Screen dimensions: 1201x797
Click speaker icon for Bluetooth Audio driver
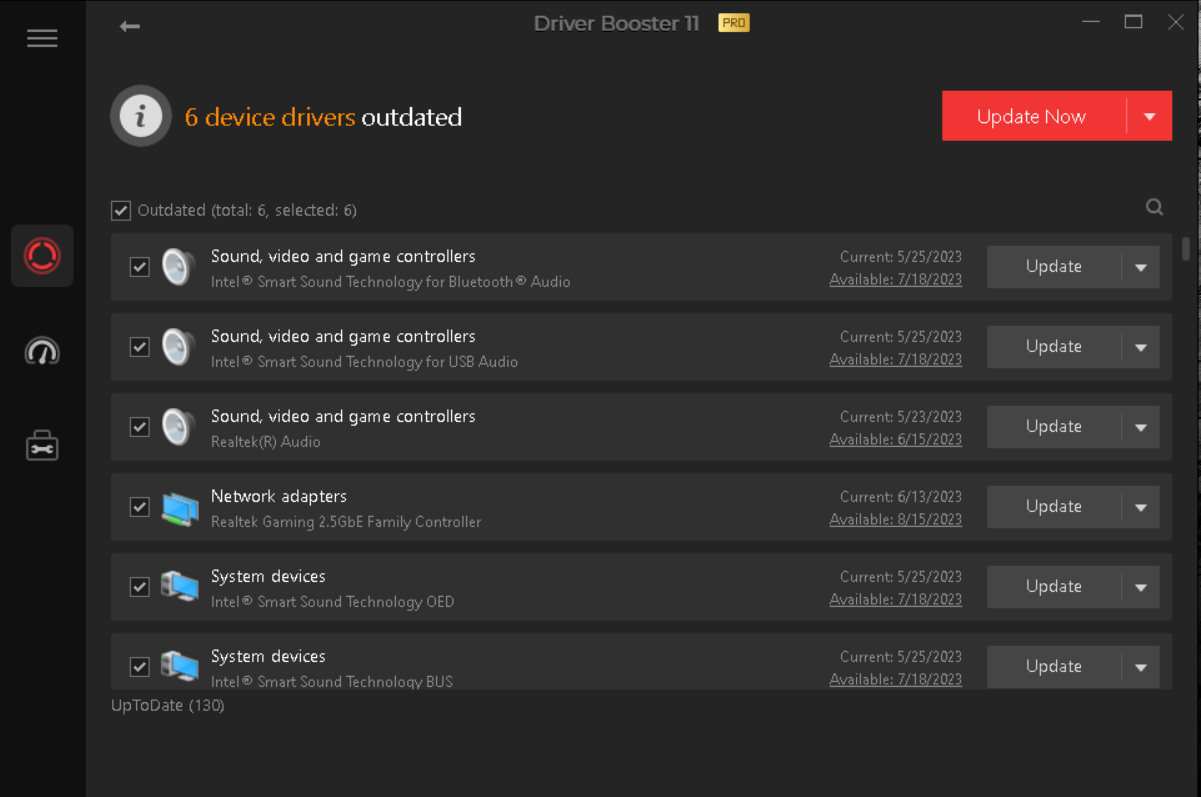click(178, 267)
